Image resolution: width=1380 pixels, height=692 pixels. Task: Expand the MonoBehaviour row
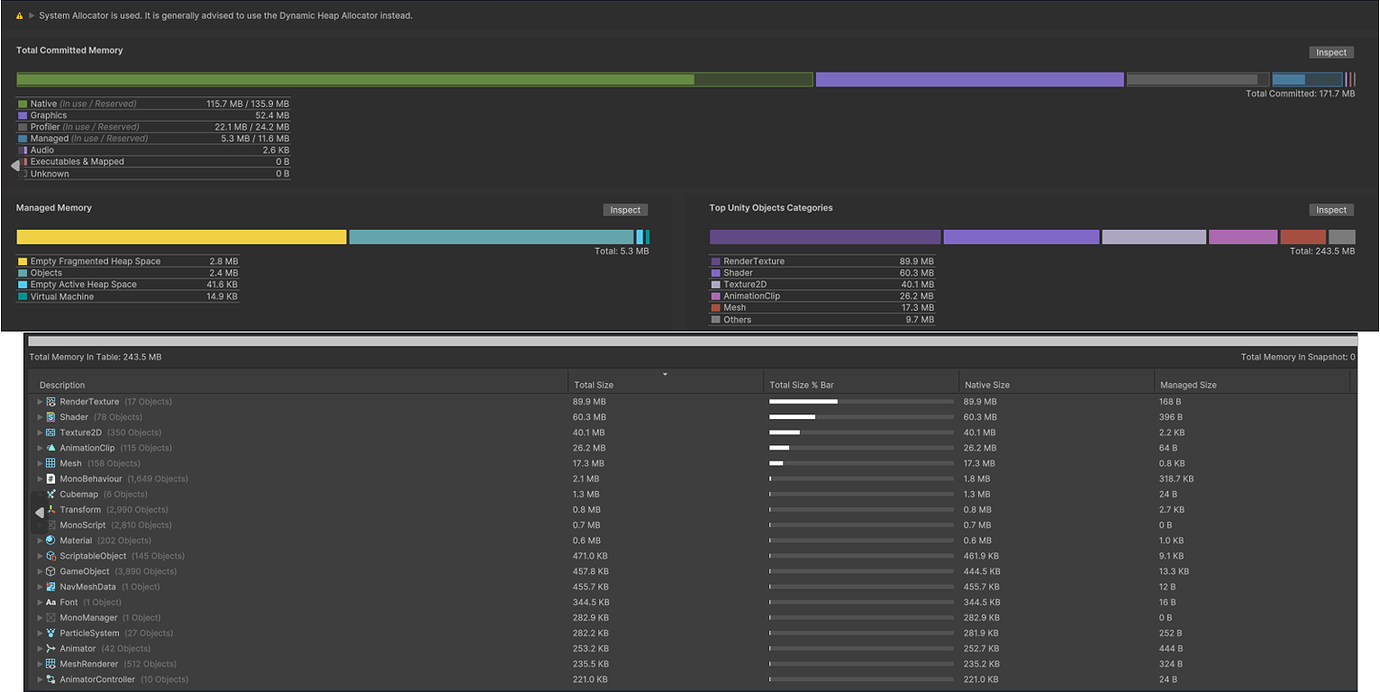pos(40,479)
